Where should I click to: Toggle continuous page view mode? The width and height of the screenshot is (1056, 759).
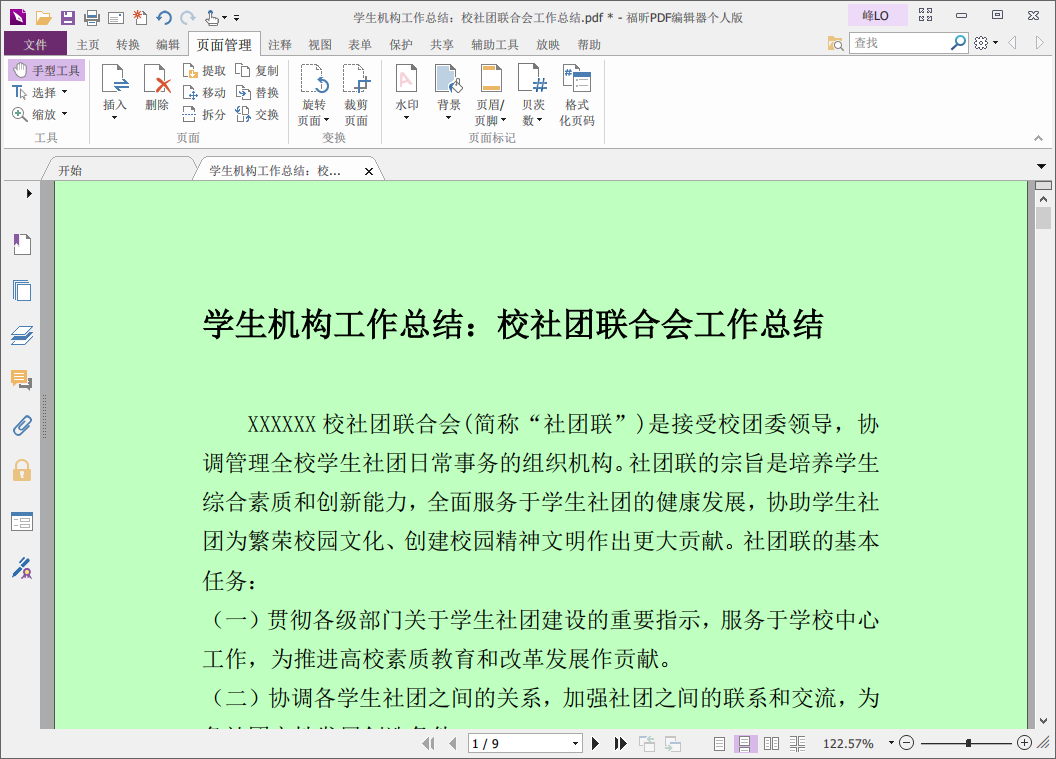(745, 744)
